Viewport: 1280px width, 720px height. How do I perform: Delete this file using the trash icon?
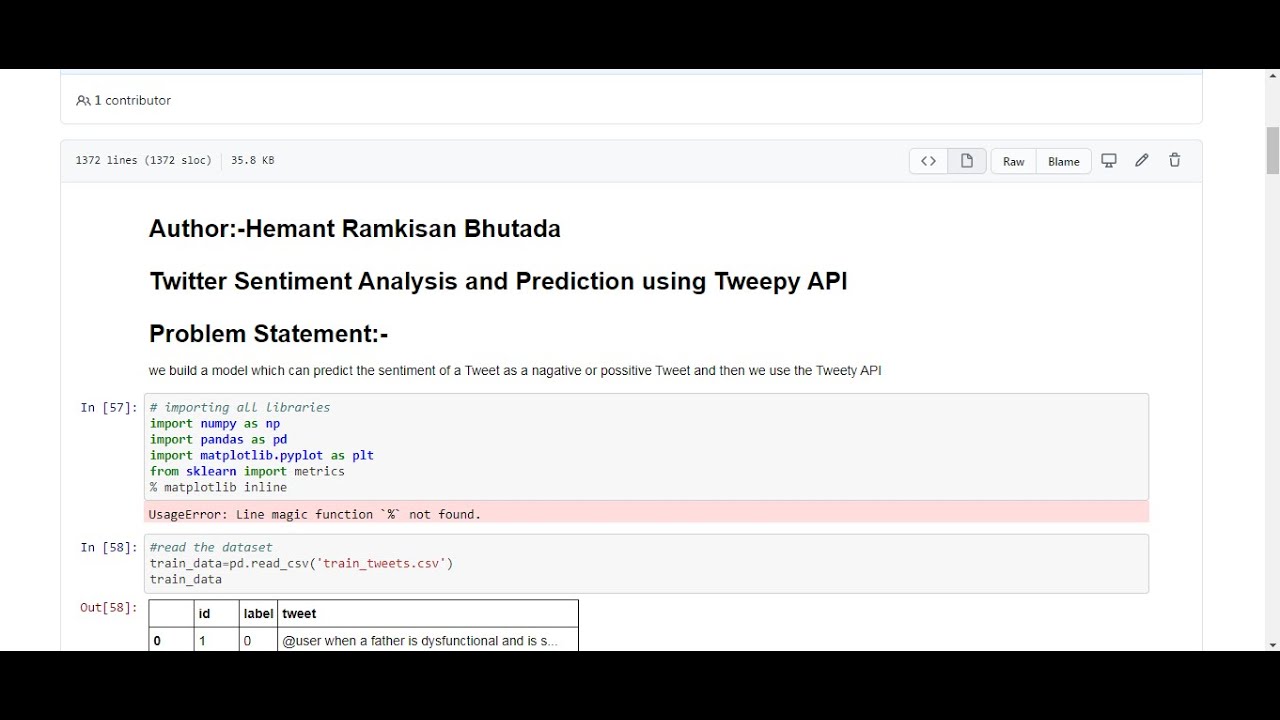[x=1175, y=160]
